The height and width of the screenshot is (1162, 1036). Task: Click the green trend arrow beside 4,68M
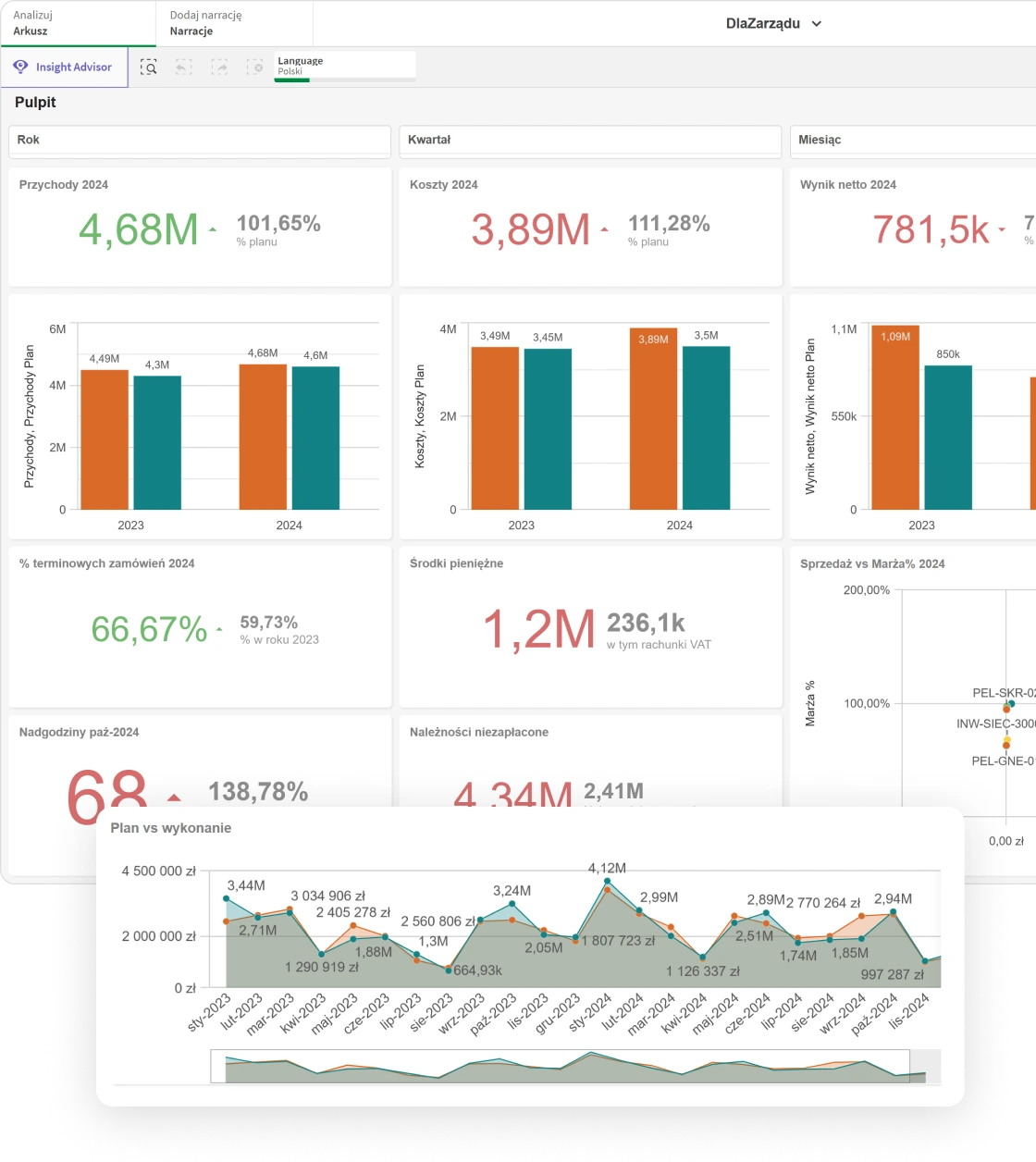click(x=213, y=229)
